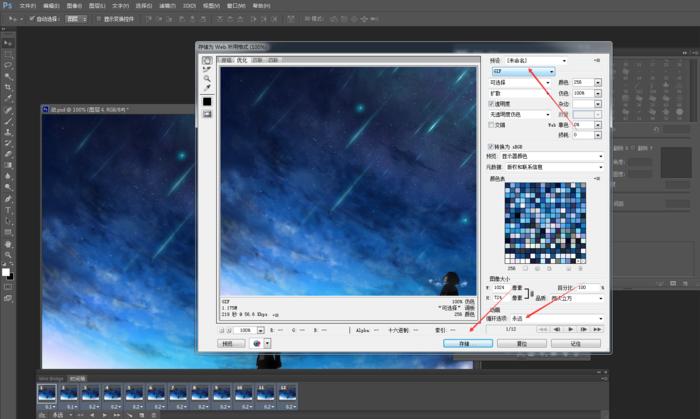Open the 可选择 color reduction dropdown
This screenshot has height=419, width=700.
pos(520,83)
